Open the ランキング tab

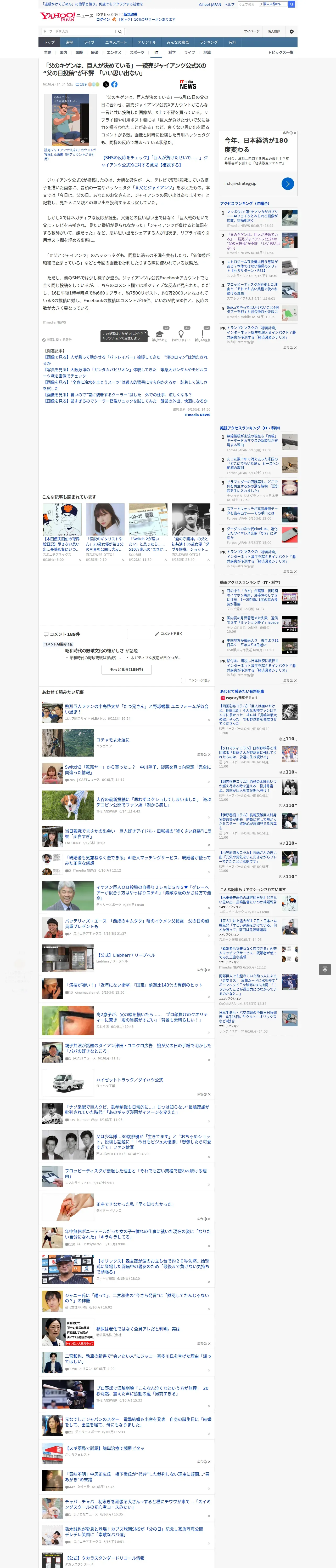pyautogui.click(x=209, y=43)
